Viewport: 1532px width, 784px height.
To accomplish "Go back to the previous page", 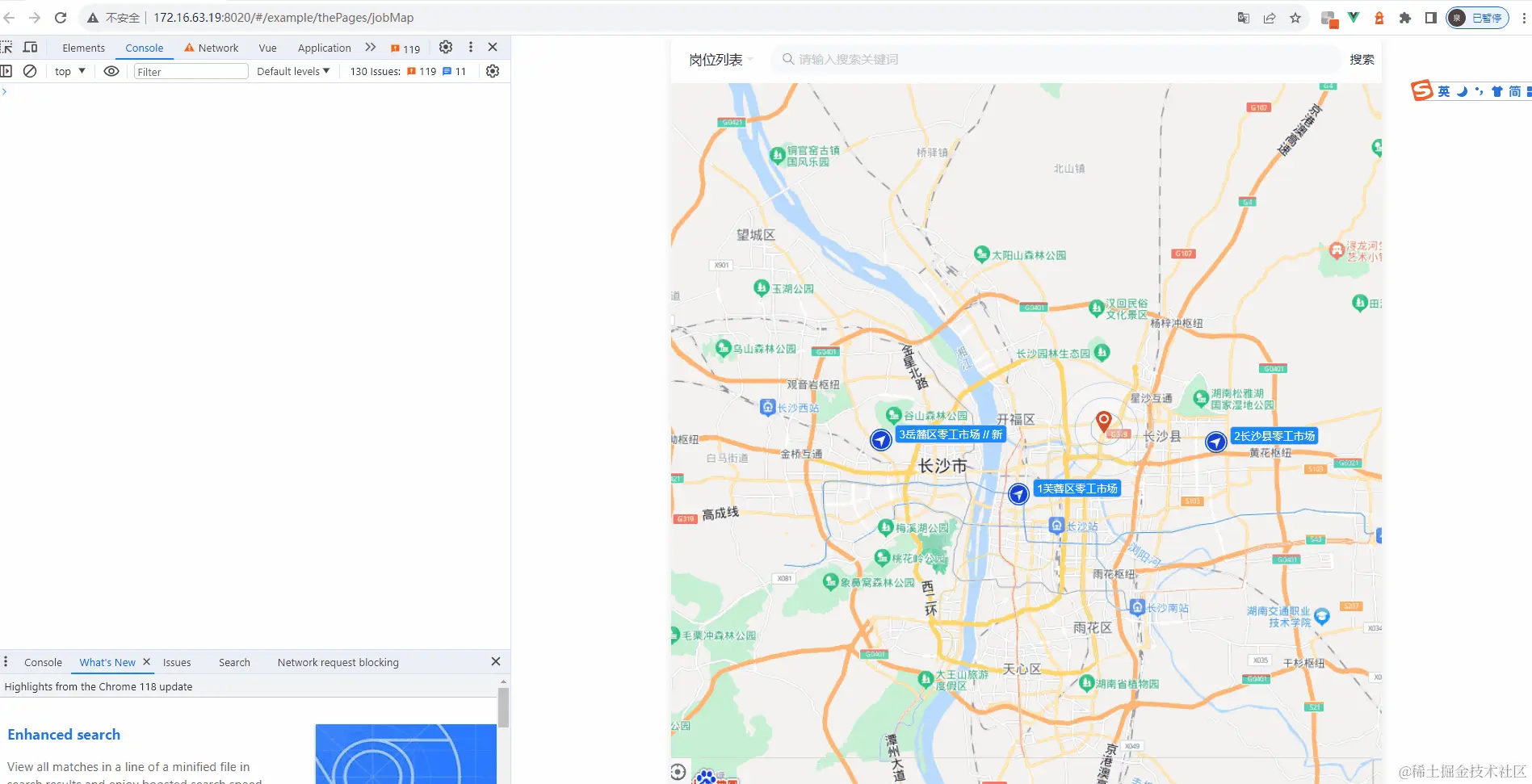I will coord(10,18).
